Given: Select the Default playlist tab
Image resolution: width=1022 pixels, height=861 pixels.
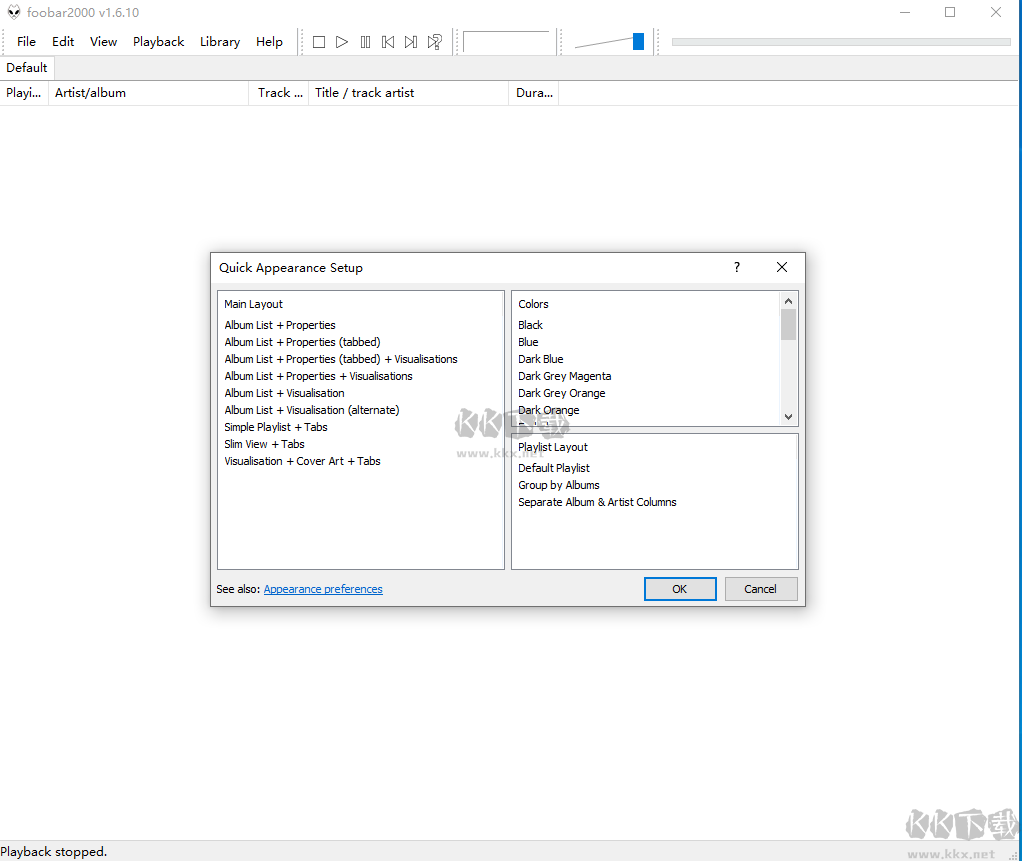Looking at the screenshot, I should [x=27, y=68].
